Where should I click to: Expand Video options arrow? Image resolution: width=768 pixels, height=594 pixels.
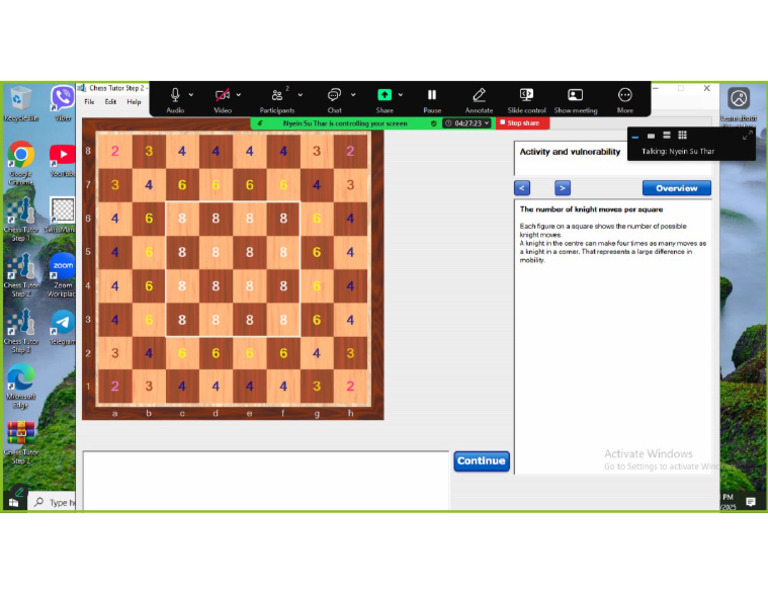[239, 95]
